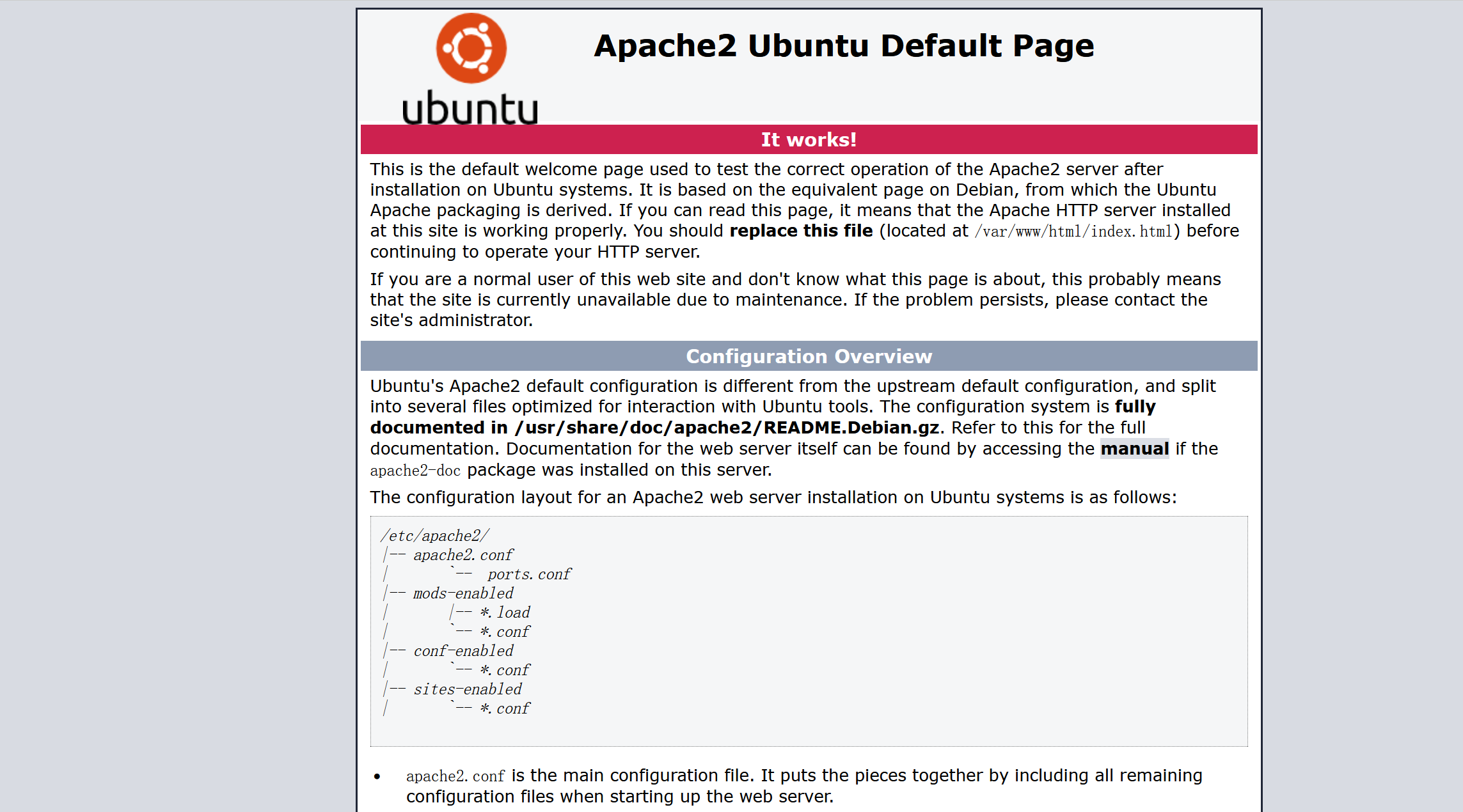This screenshot has width=1463, height=812.
Task: Click the red It works! banner
Action: coord(809,139)
